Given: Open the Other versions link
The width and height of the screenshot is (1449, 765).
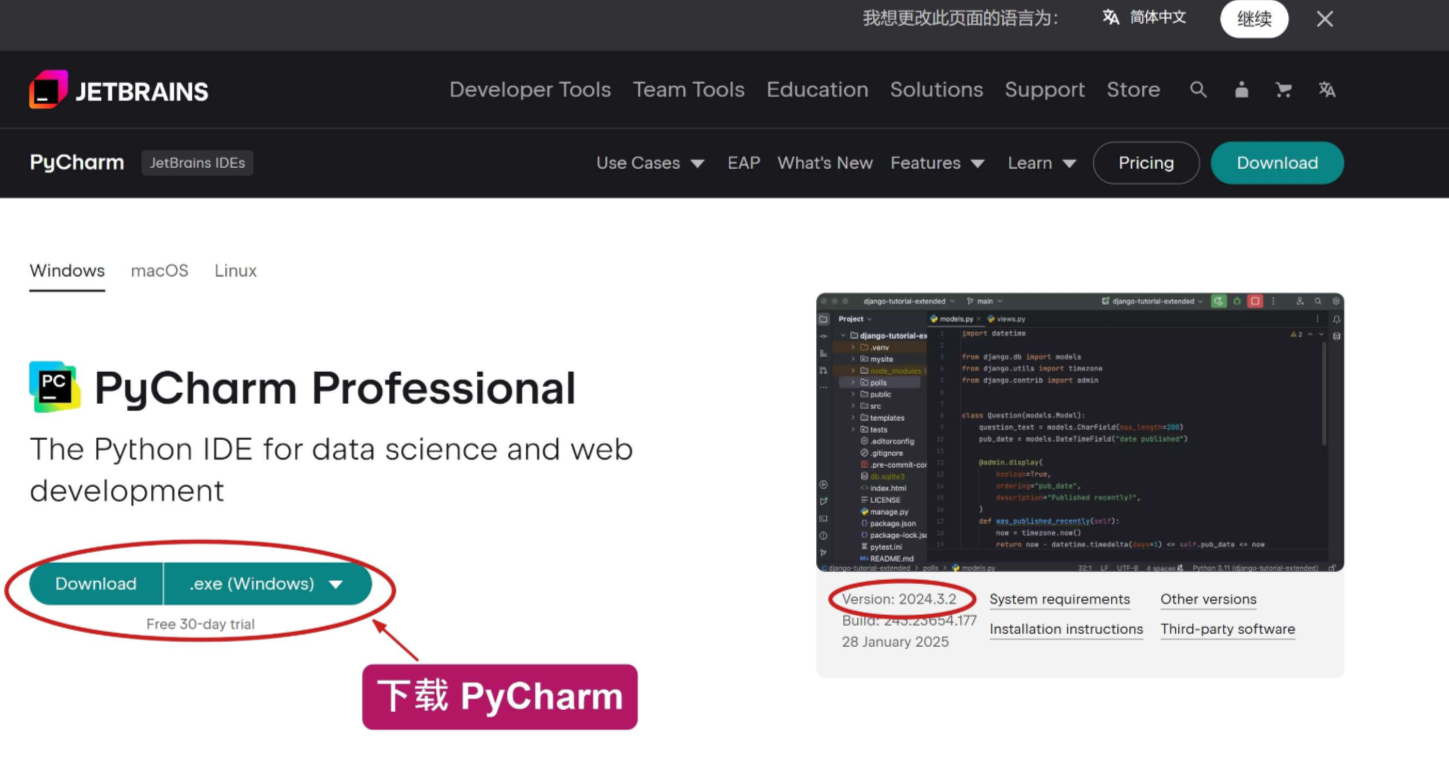Looking at the screenshot, I should [1208, 600].
